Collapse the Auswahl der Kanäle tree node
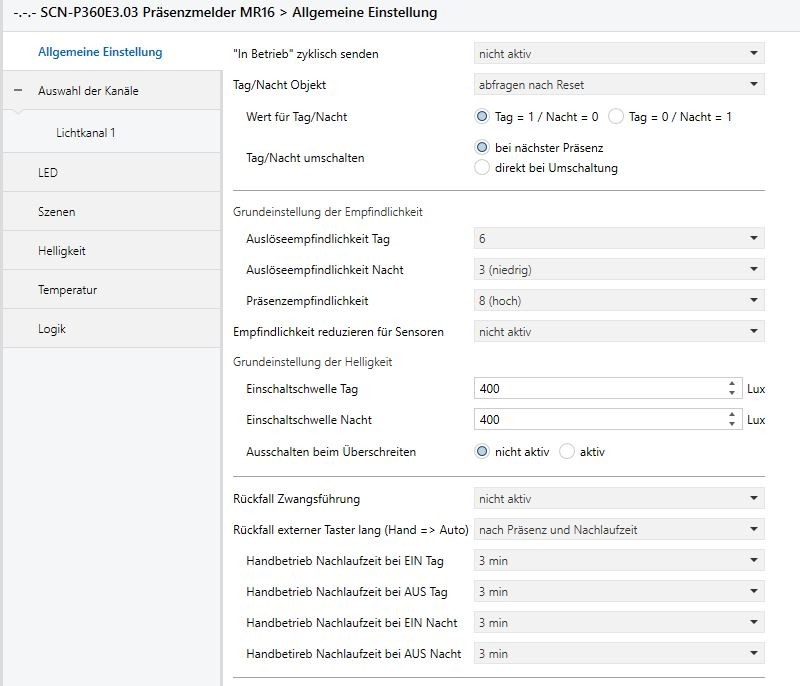This screenshot has width=800, height=686. tap(18, 91)
